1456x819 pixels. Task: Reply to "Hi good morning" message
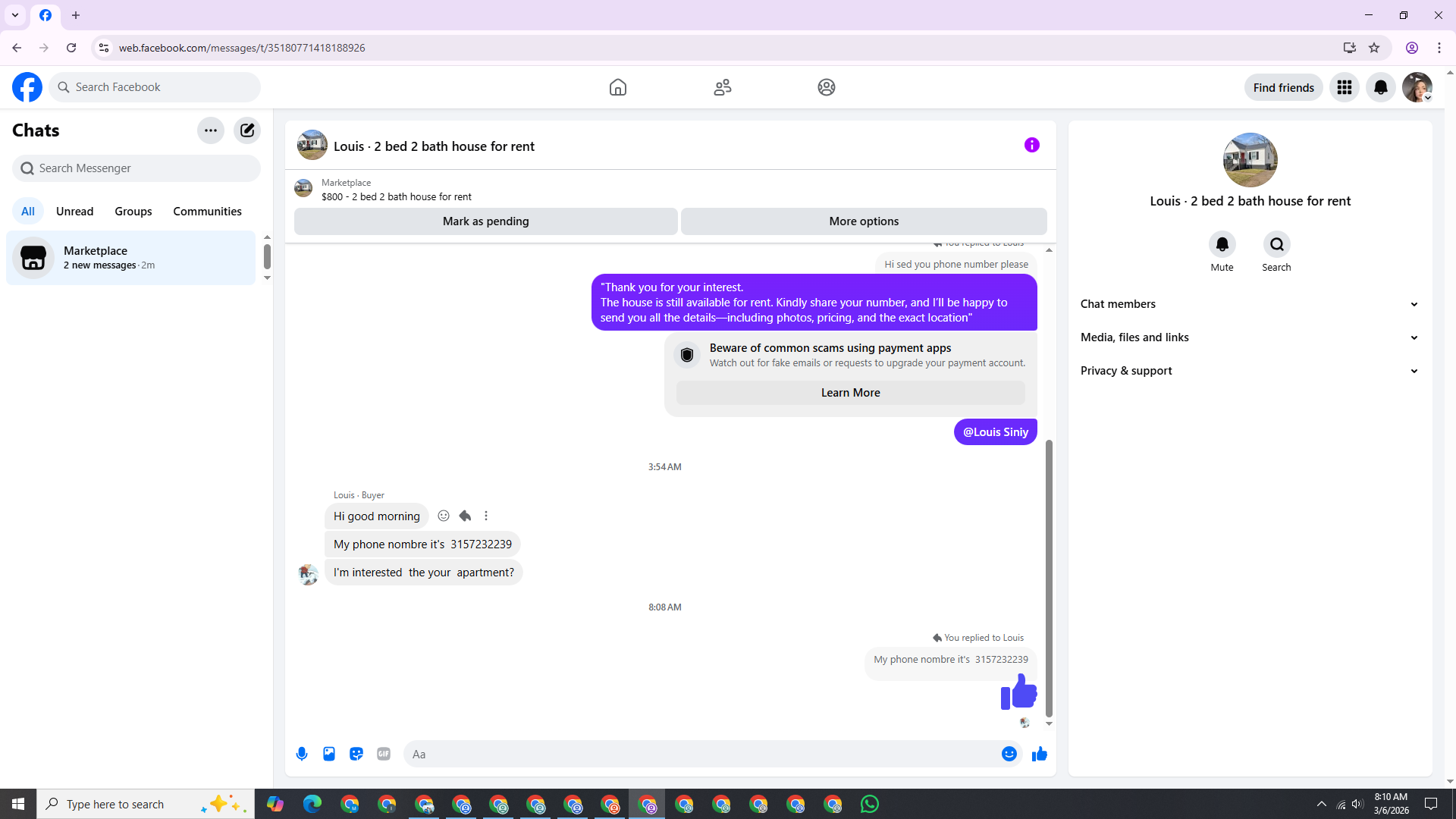pos(465,516)
